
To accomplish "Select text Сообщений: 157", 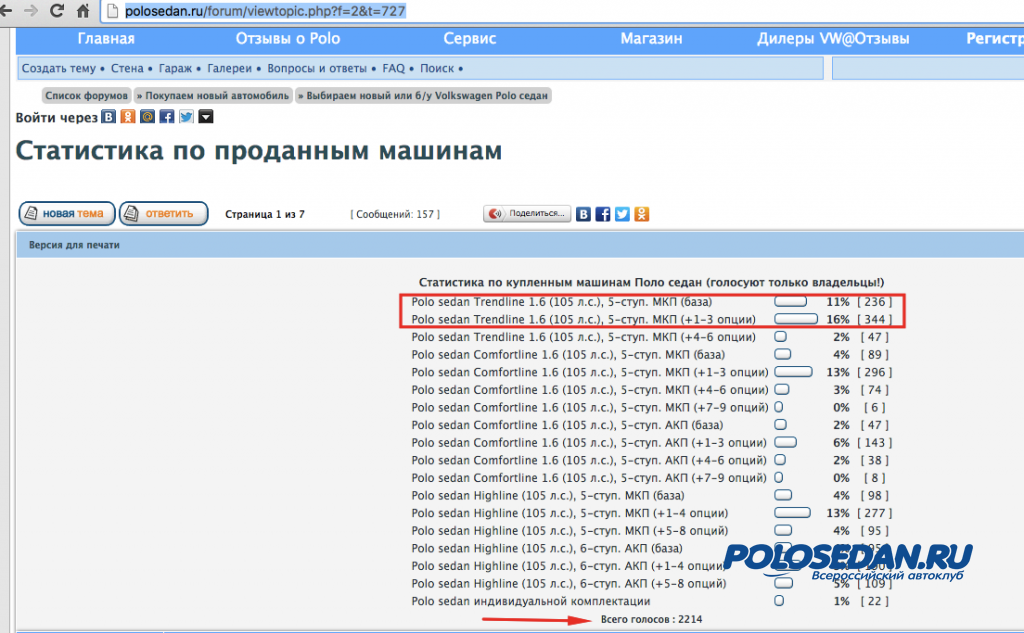I will 395,214.
